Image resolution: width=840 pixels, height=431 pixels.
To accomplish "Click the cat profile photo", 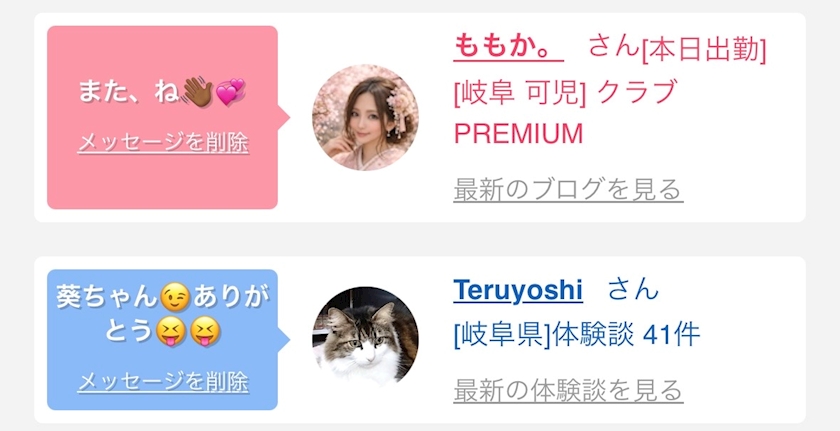I will click(365, 340).
